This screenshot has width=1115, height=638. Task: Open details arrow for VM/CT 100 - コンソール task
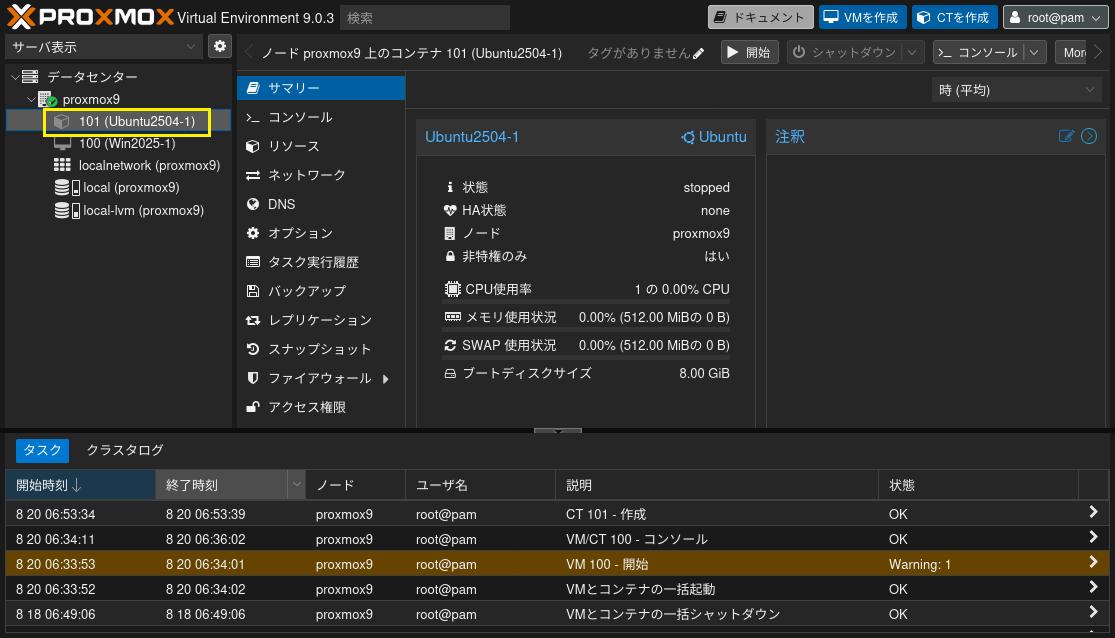pos(1093,537)
